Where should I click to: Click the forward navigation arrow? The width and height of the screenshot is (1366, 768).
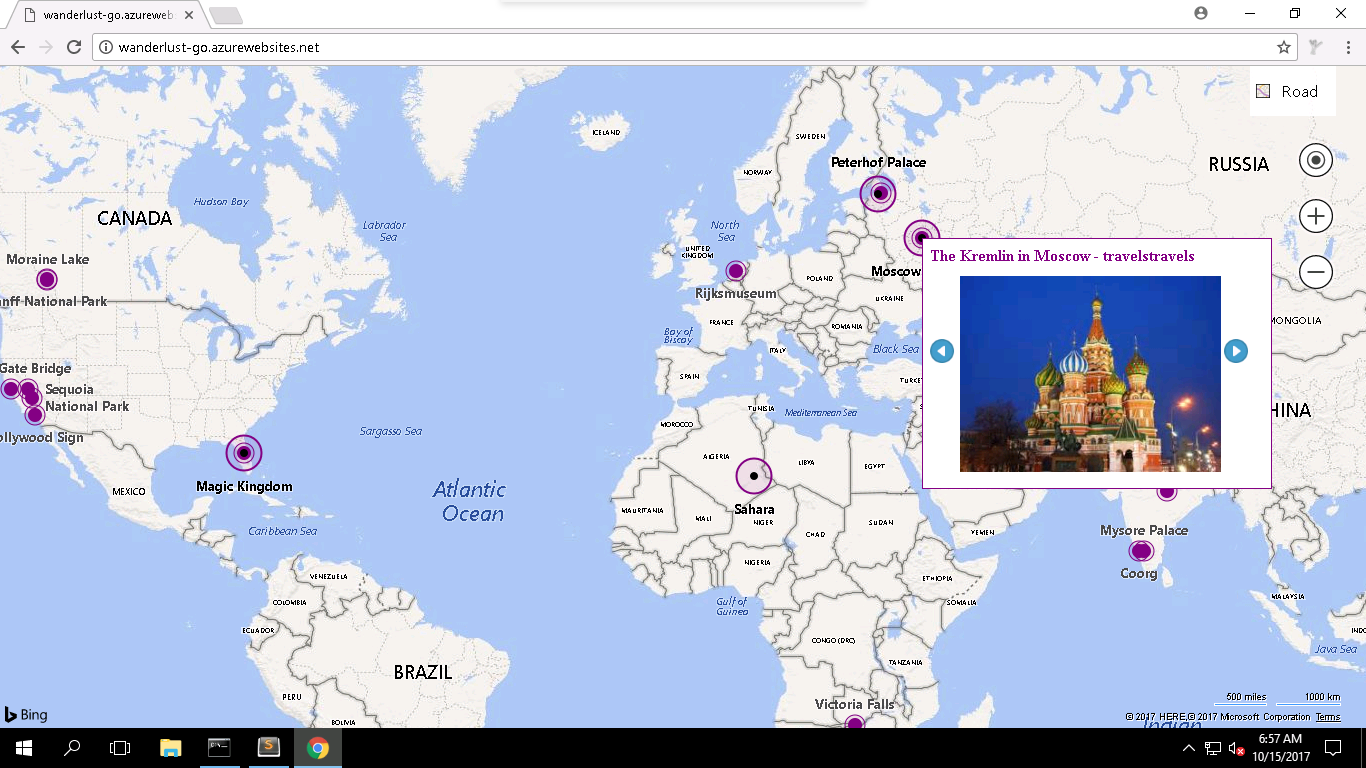point(46,47)
